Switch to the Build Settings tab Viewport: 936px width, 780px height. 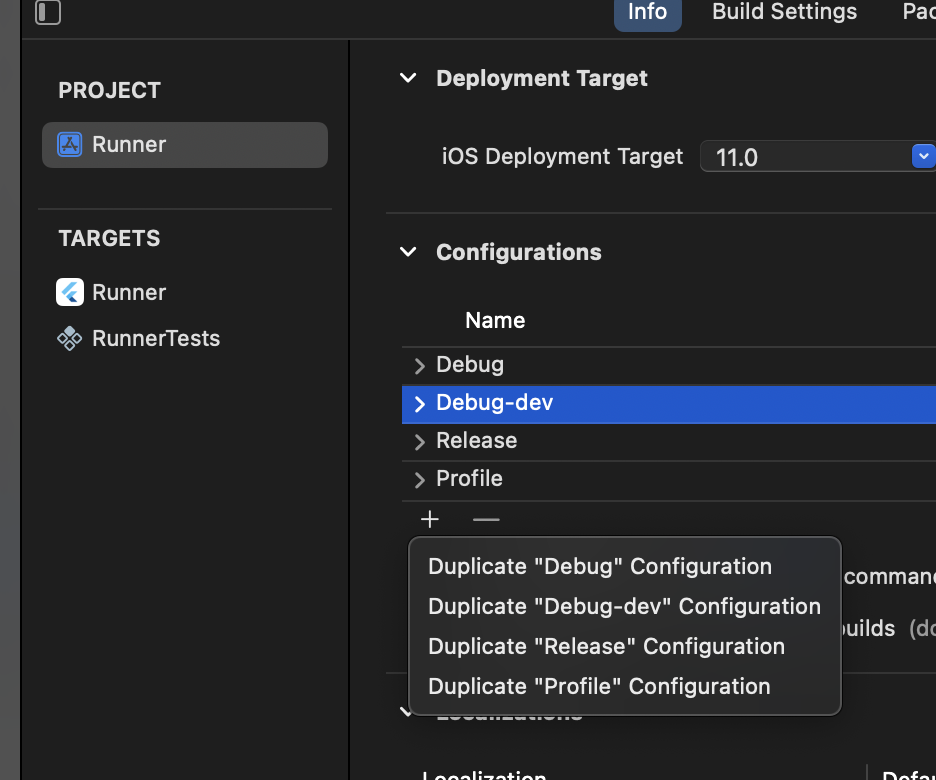[784, 12]
